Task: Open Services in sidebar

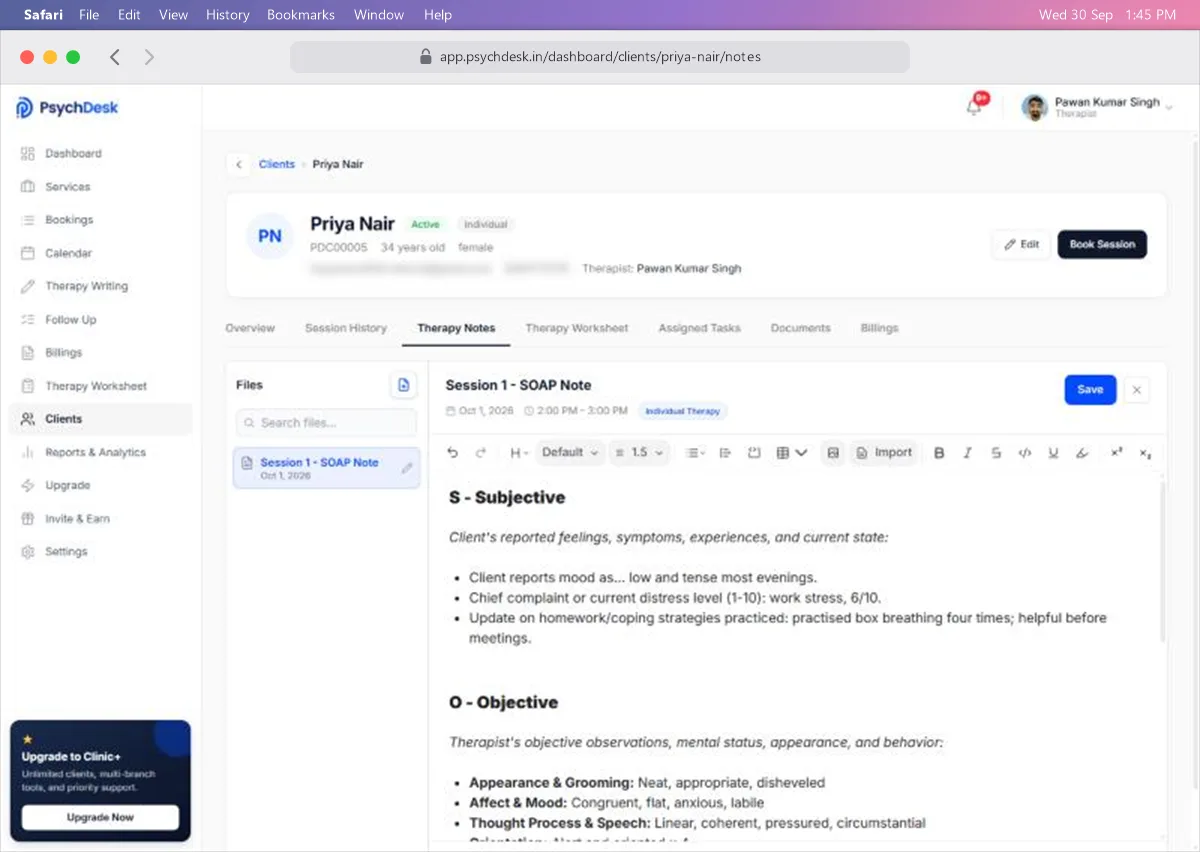Action: coord(100,187)
